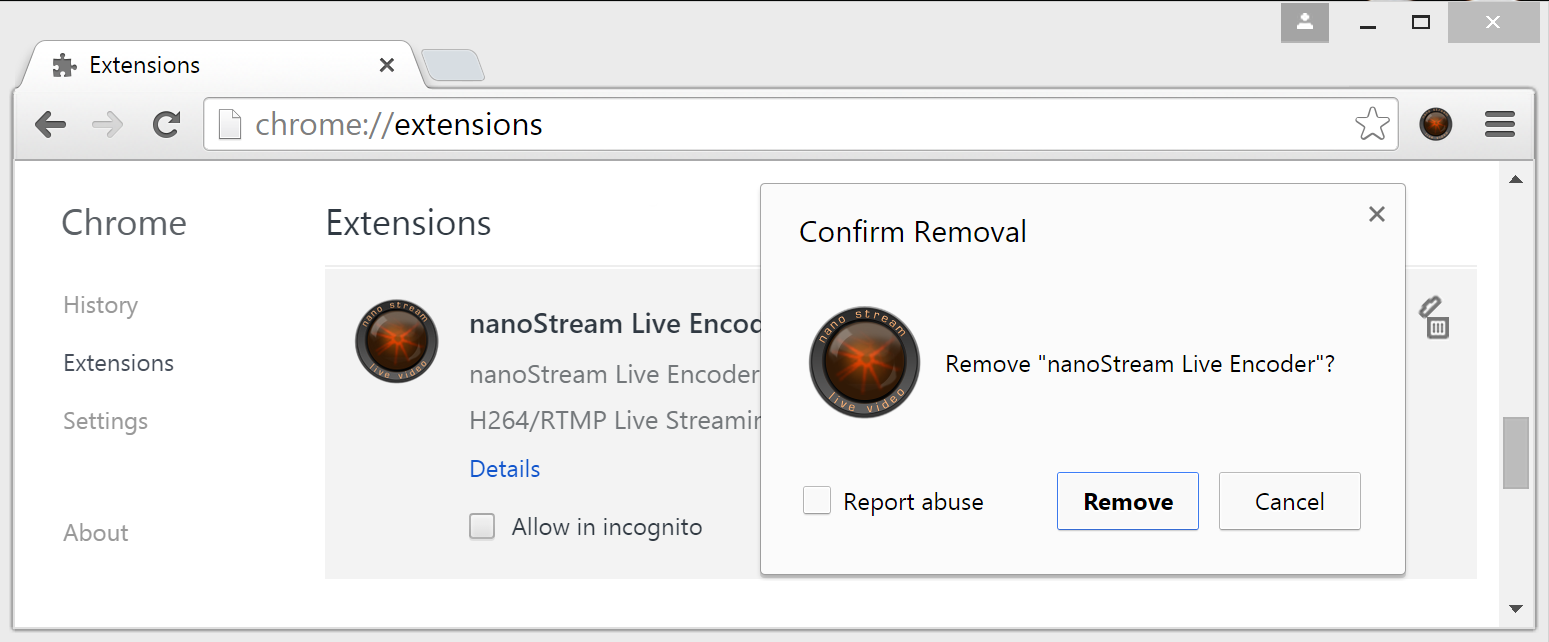
Task: Check the Report abuse checkbox
Action: [x=817, y=501]
